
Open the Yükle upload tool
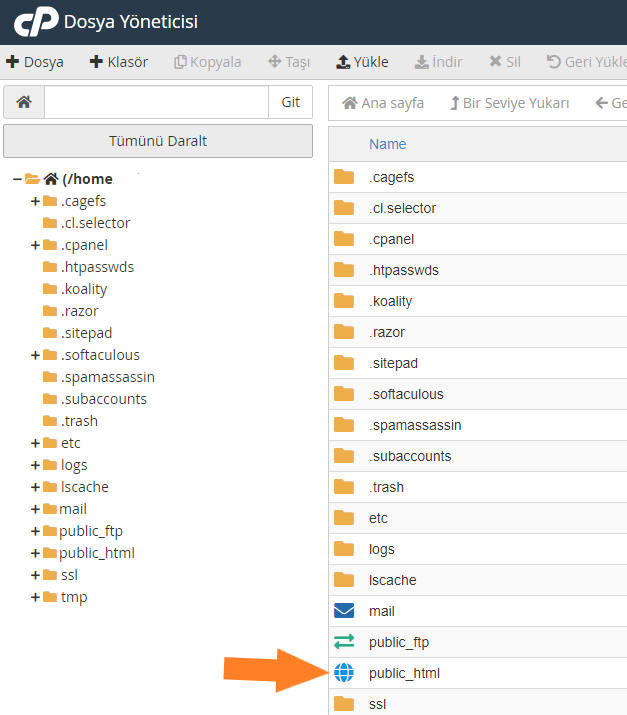pos(362,62)
